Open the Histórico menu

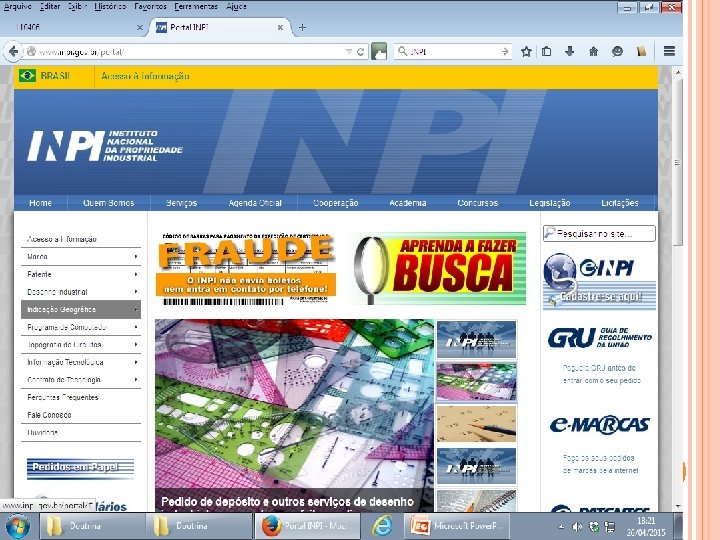pos(110,6)
